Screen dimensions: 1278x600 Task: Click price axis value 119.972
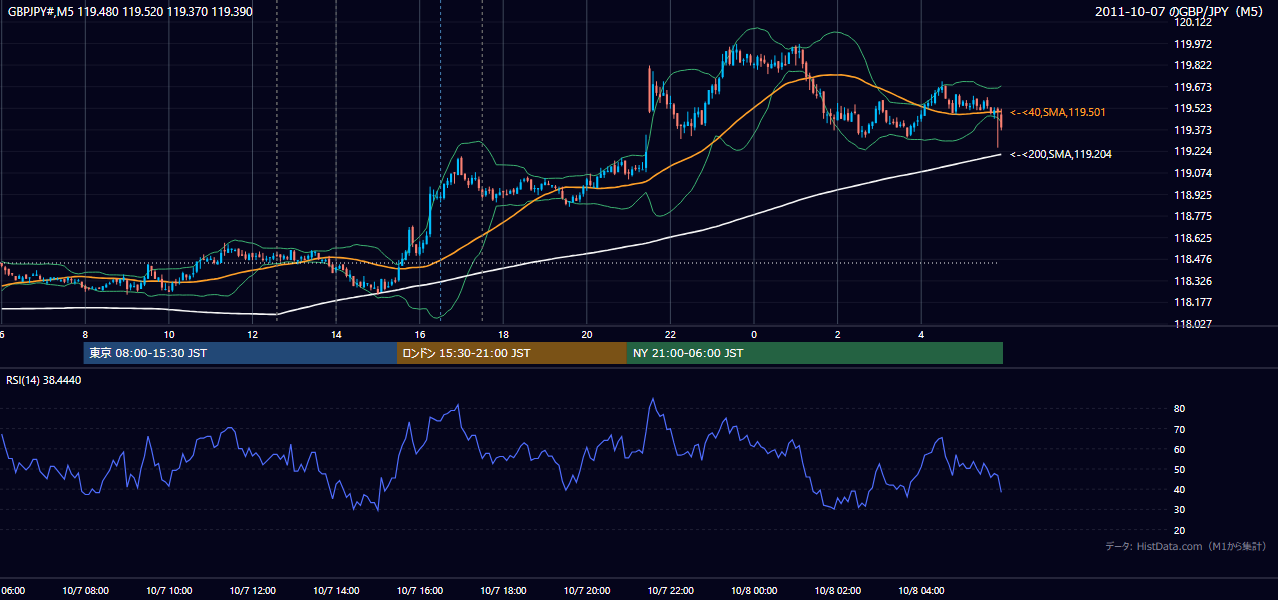click(x=1193, y=44)
